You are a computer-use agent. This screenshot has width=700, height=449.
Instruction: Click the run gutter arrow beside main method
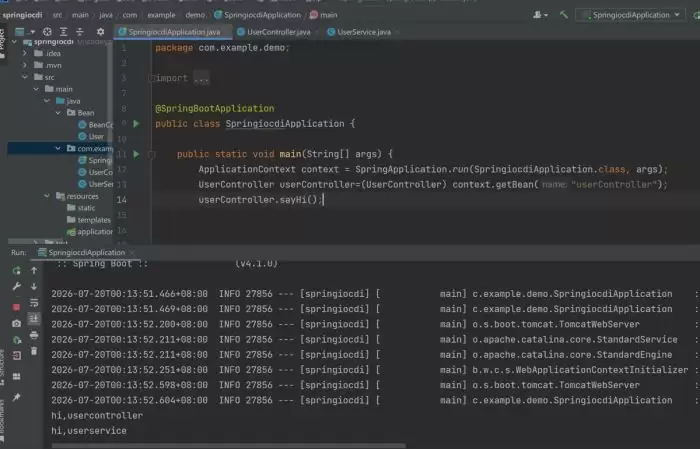pos(137,154)
